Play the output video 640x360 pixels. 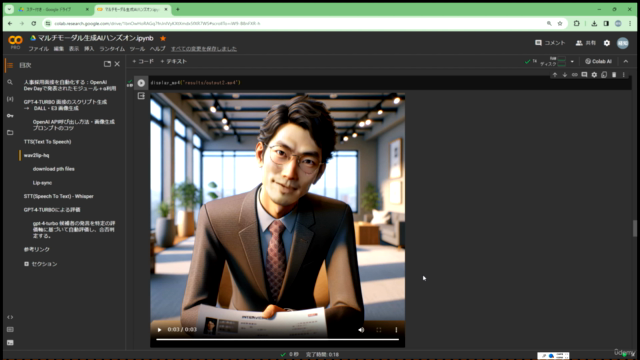(x=159, y=330)
